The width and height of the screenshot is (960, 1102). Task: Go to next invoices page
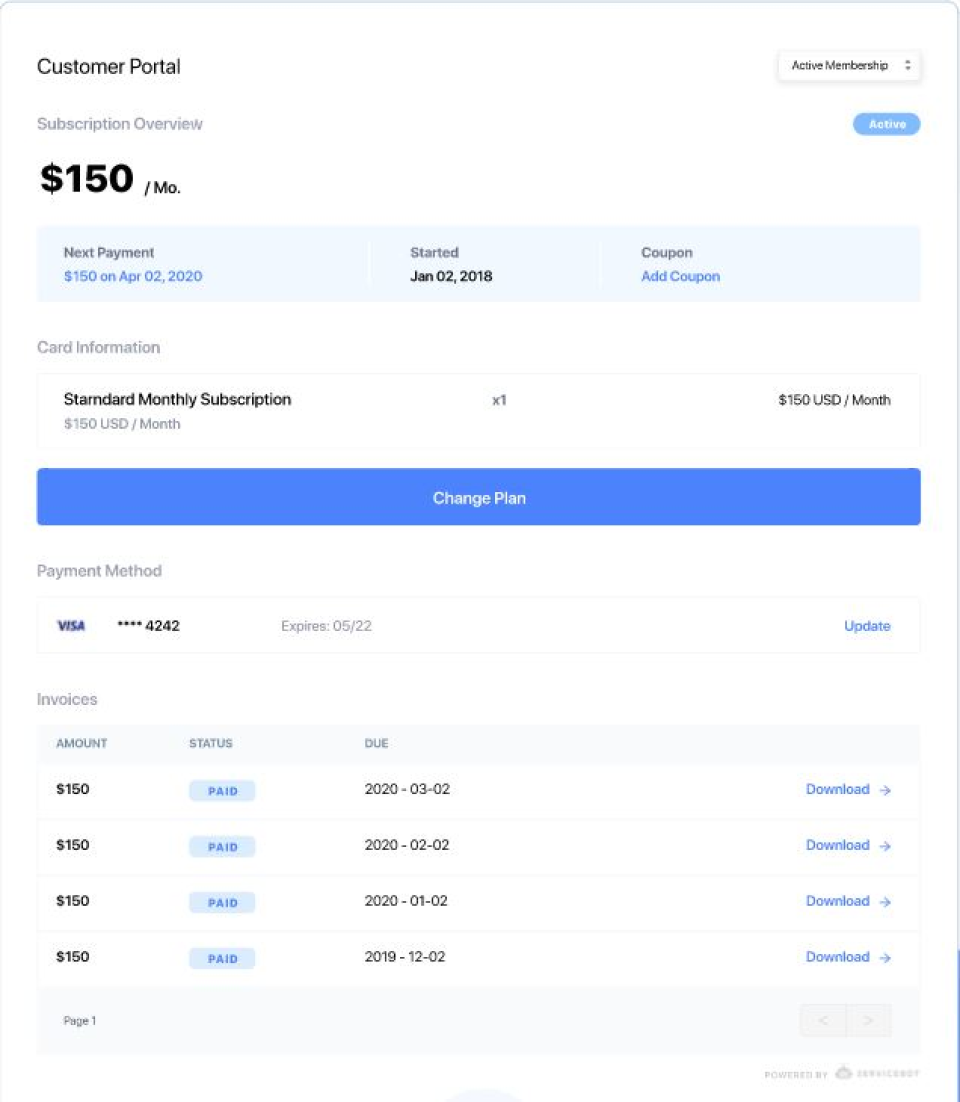pyautogui.click(x=868, y=1021)
